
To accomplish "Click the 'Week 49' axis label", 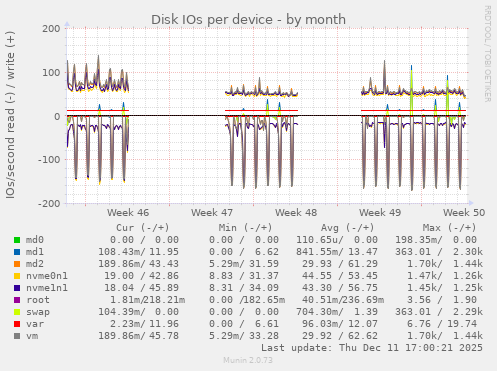I will point(380,213).
